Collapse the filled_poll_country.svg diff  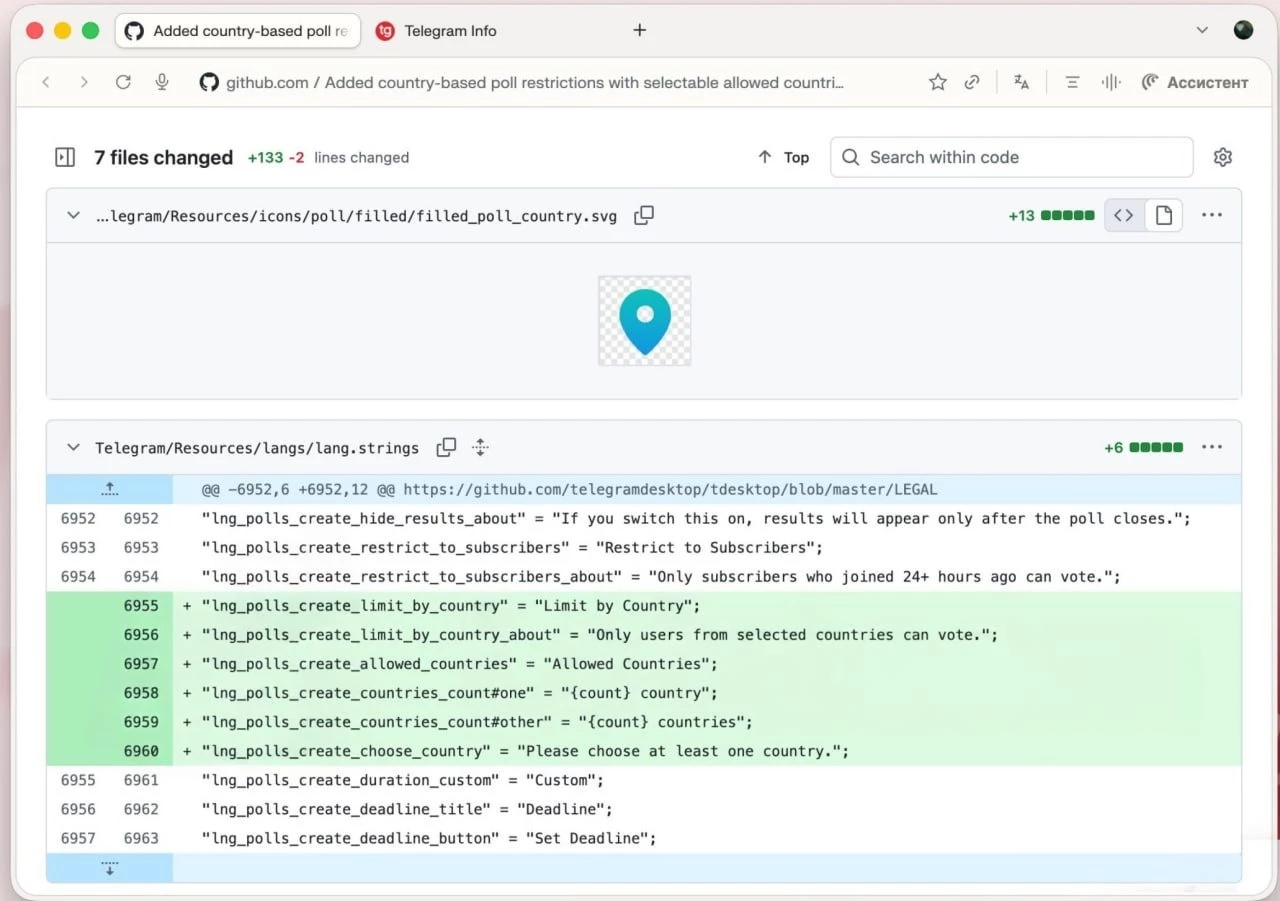73,215
